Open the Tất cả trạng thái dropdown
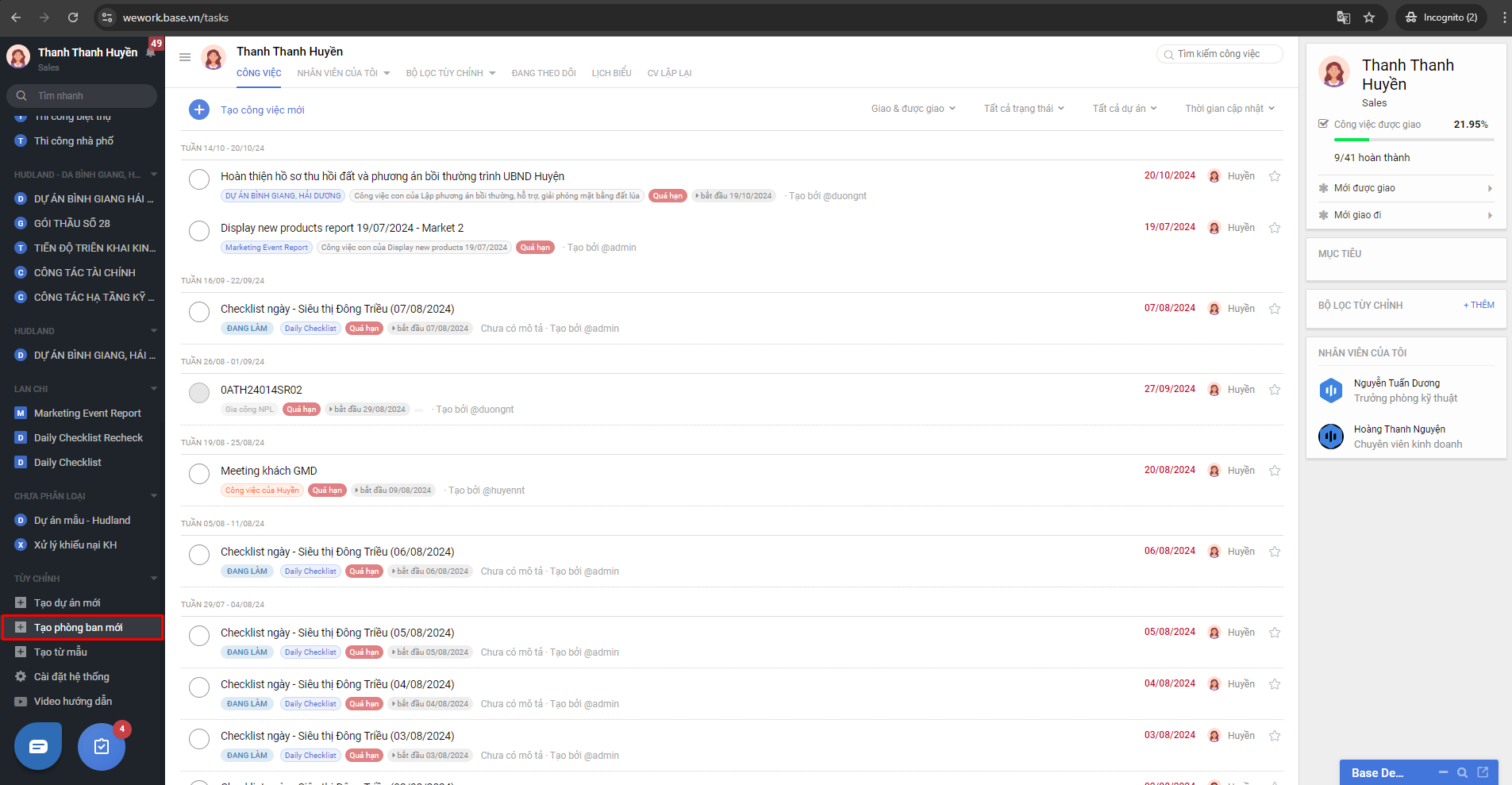Screen dimensions: 1512x785 pyautogui.click(x=1025, y=109)
